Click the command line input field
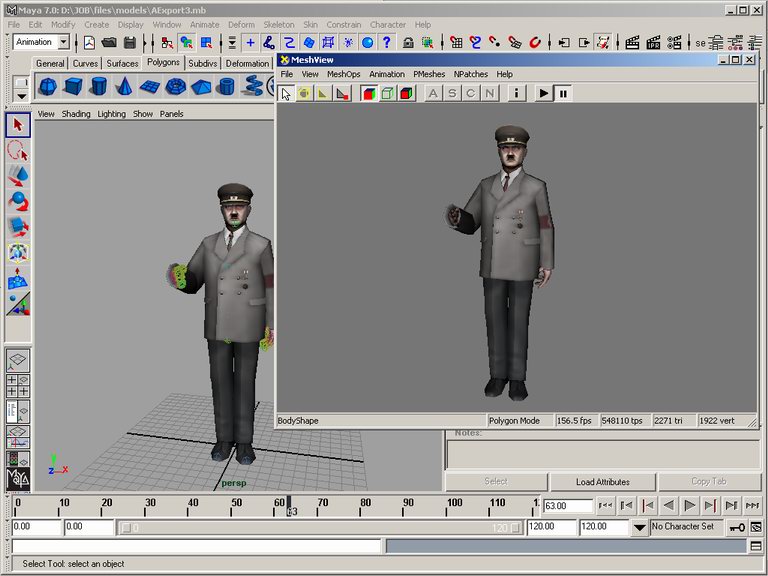This screenshot has height=576, width=768. [196, 546]
